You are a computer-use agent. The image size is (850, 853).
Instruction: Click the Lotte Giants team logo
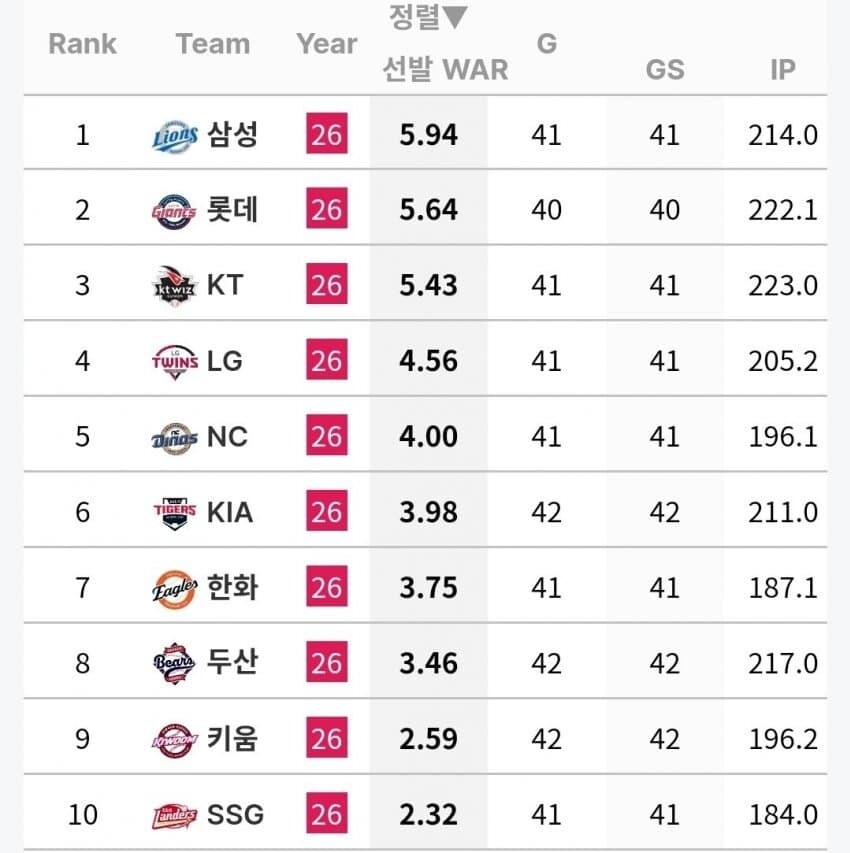[174, 212]
